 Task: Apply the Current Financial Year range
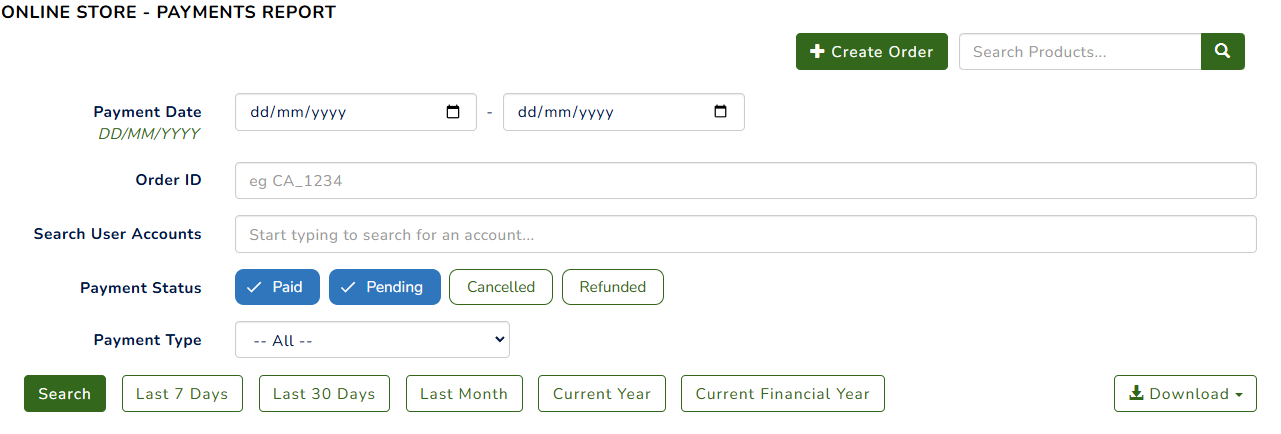click(782, 394)
